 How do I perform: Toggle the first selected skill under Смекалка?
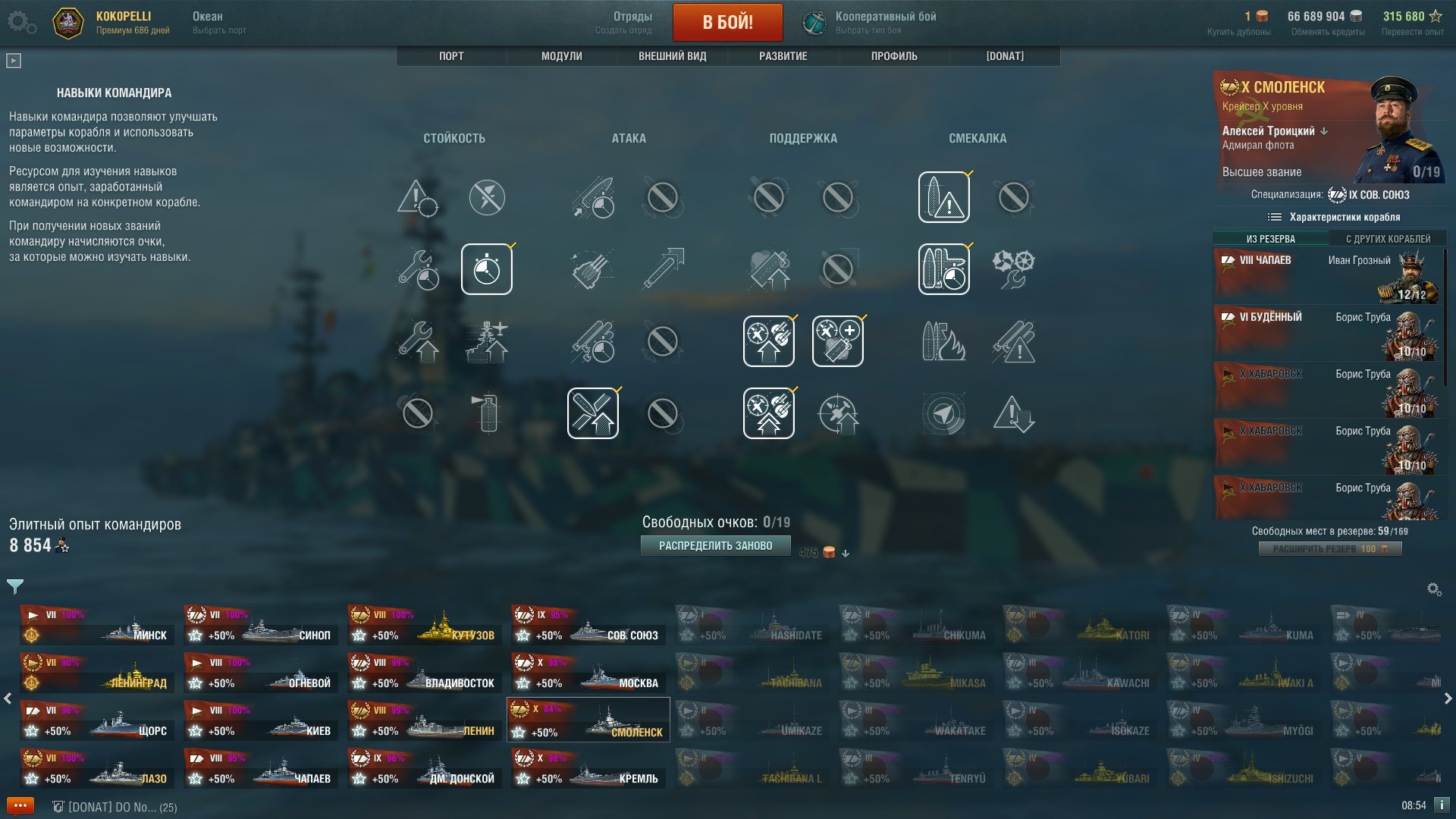coord(943,197)
